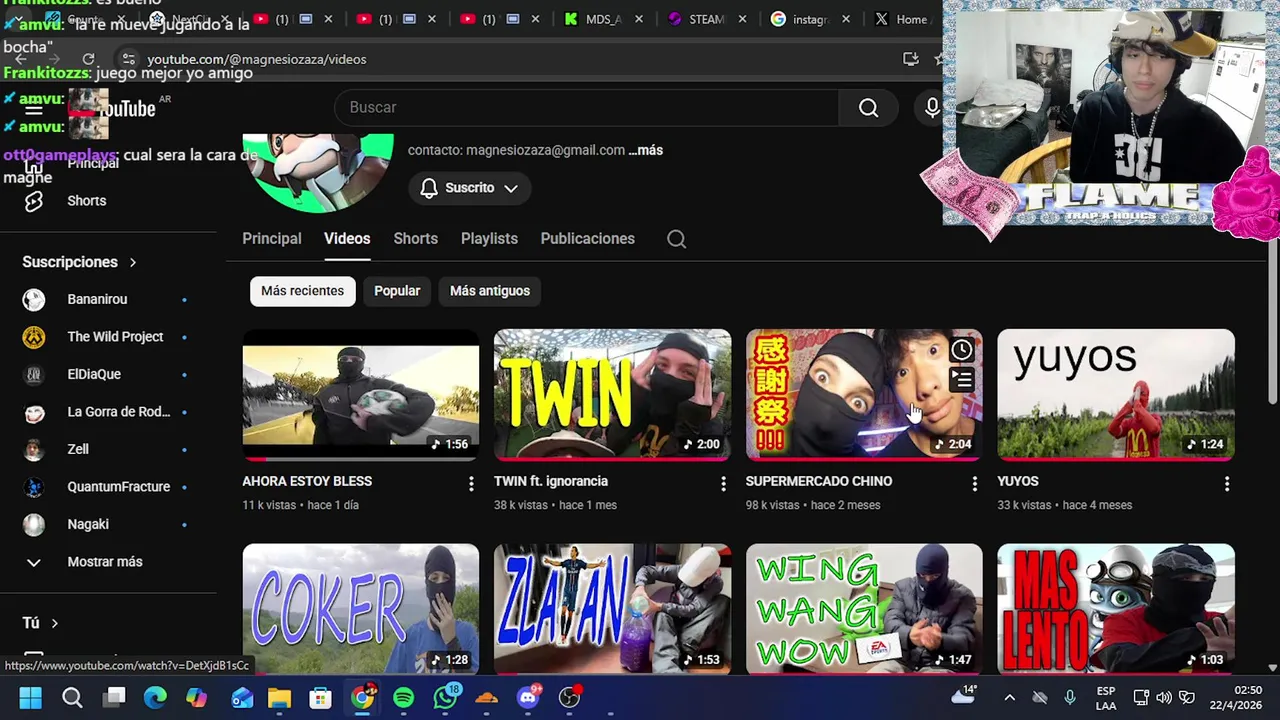Open Microsoft Edge from the taskbar
1280x720 pixels.
(x=155, y=697)
